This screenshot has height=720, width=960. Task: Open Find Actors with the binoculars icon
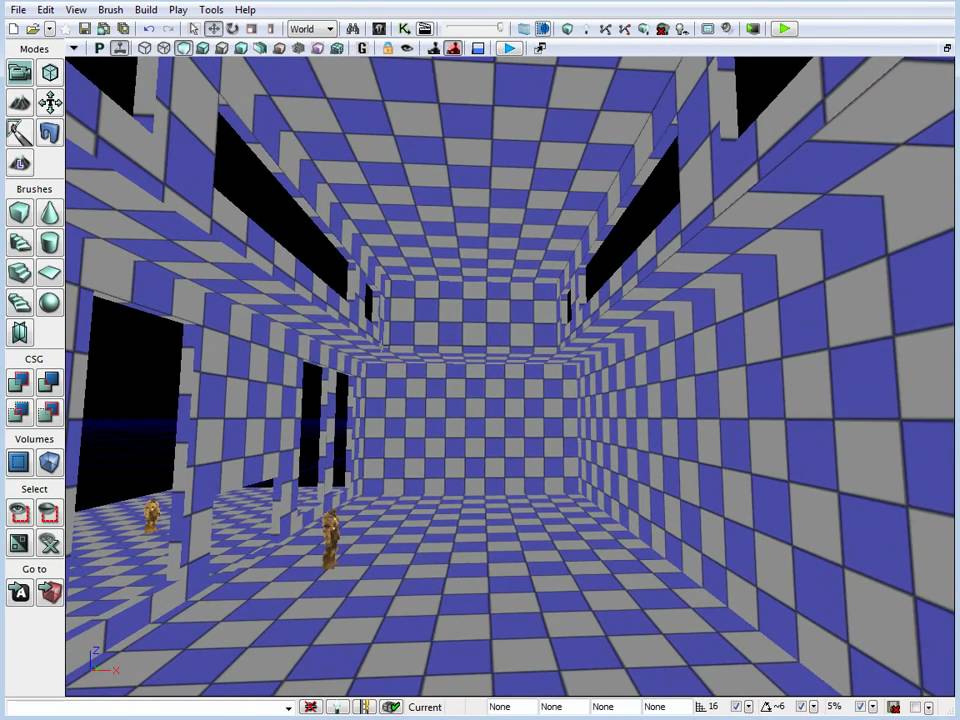tap(353, 29)
